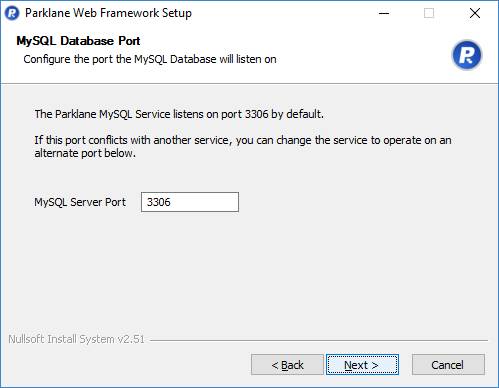Close the Parklane Web Framework Setup window
Image resolution: width=499 pixels, height=388 pixels.
pos(475,13)
